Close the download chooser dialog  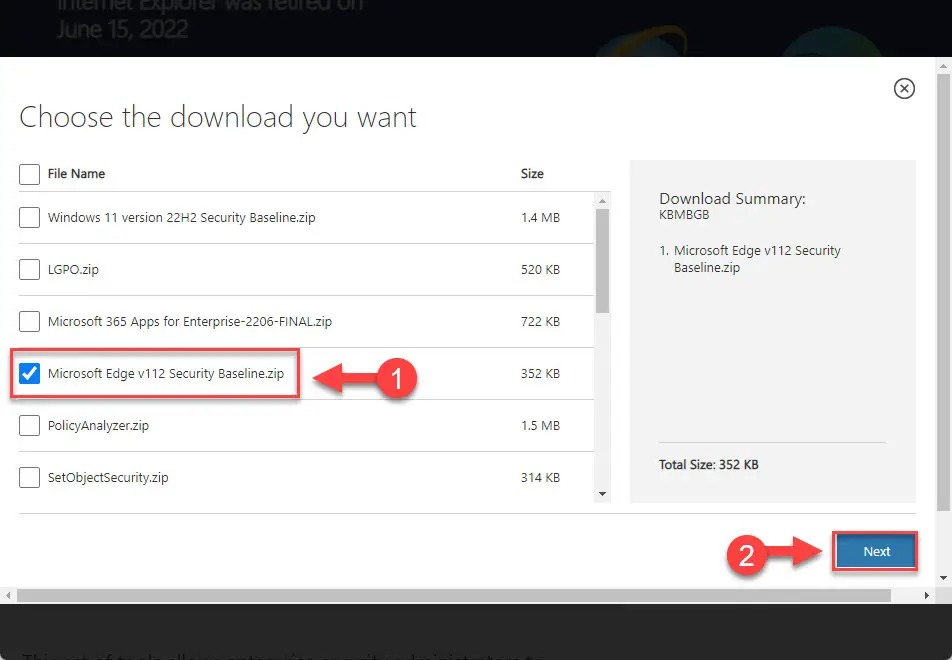(904, 89)
